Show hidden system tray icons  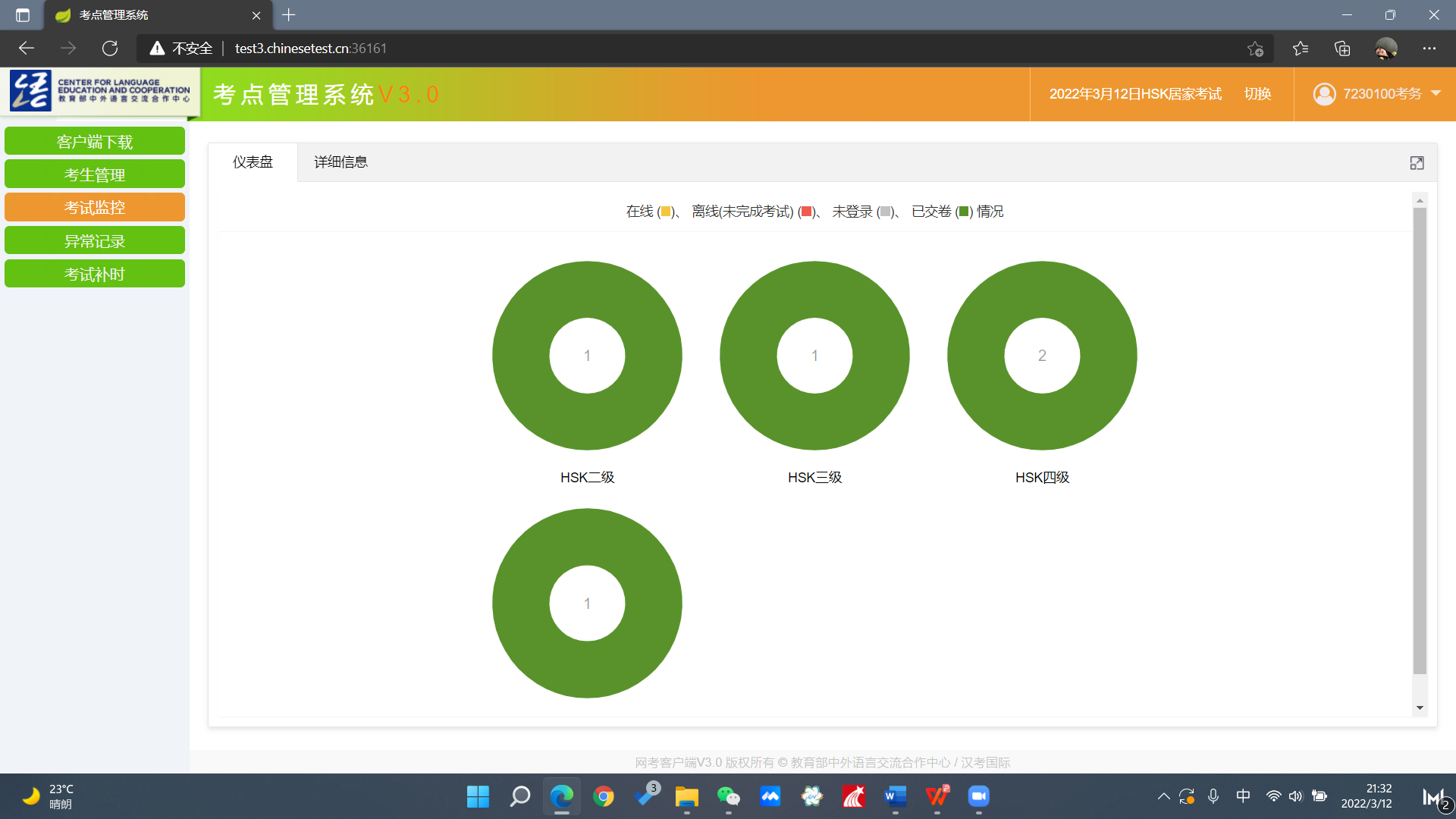tap(1163, 796)
